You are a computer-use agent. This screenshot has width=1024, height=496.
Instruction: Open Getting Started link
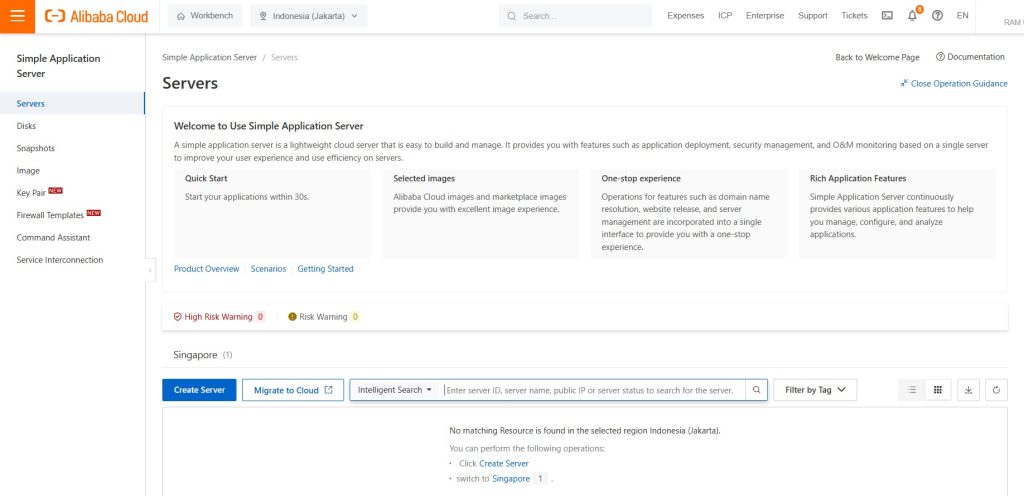[x=325, y=269]
